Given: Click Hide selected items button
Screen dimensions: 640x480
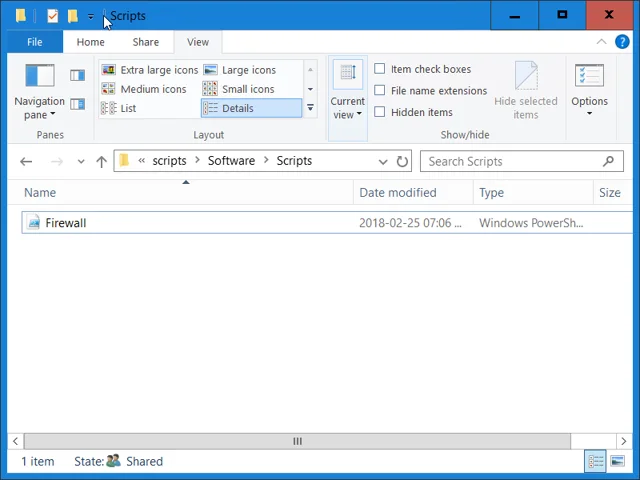Looking at the screenshot, I should tap(526, 91).
